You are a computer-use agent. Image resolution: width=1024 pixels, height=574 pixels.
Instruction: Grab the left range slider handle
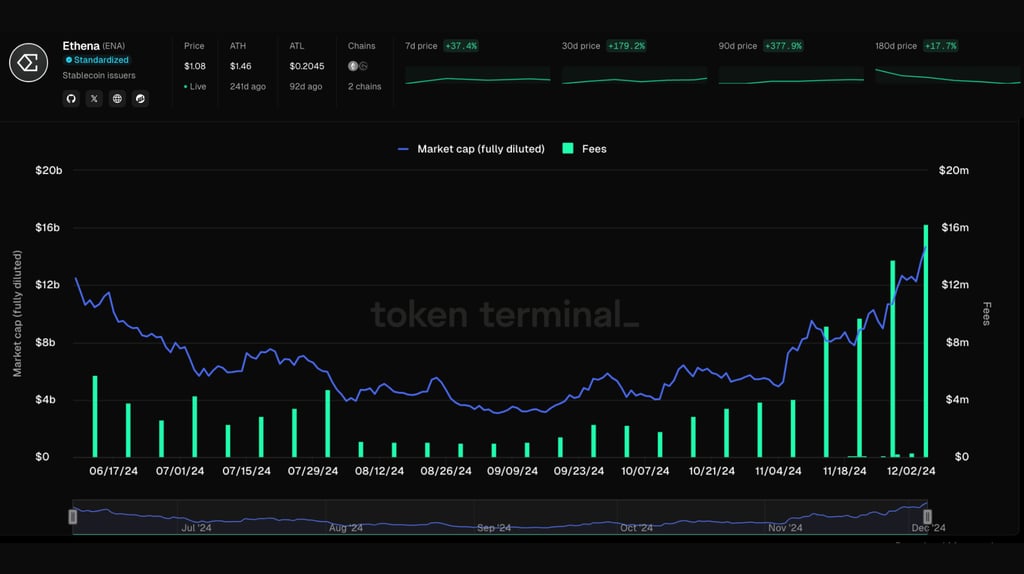pyautogui.click(x=72, y=517)
